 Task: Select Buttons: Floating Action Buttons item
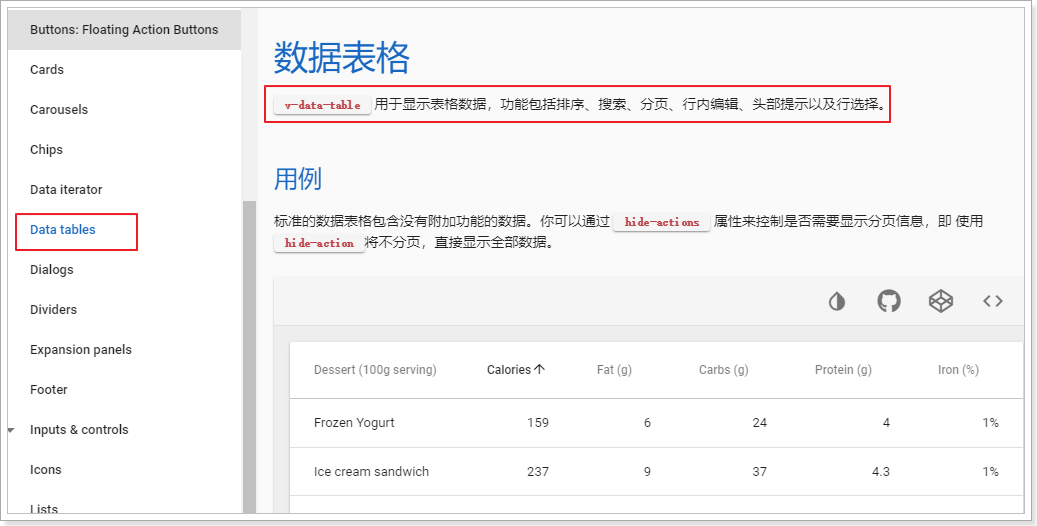124,30
